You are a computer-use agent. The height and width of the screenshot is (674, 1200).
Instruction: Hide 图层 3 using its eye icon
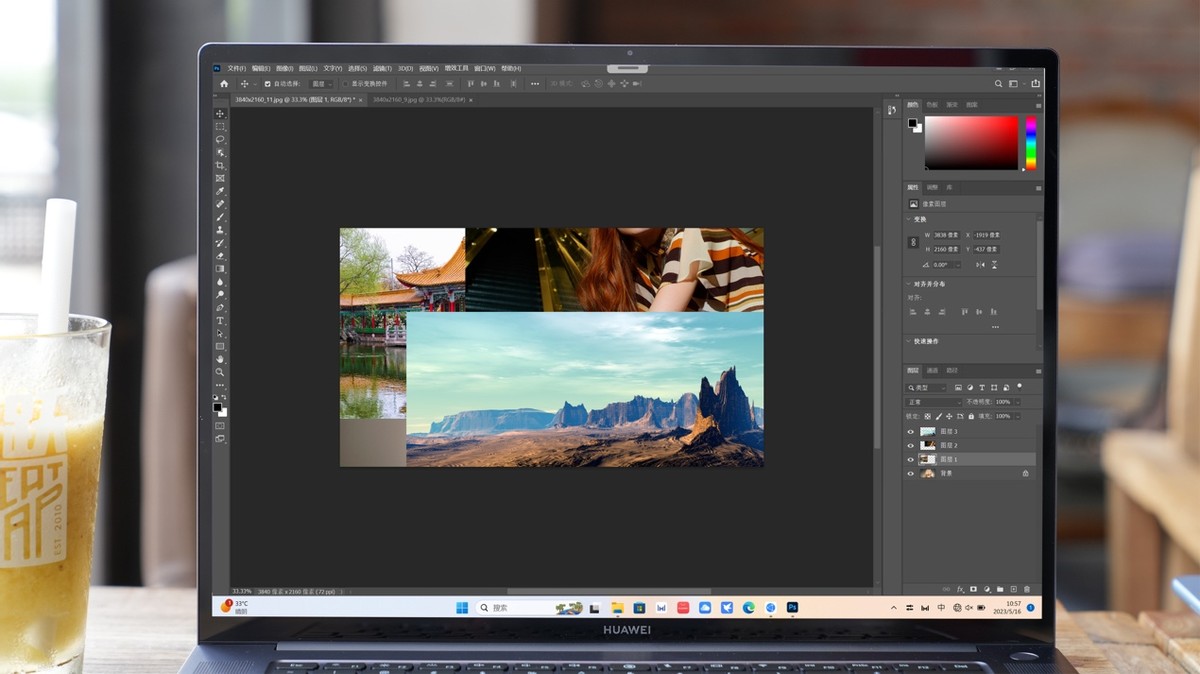coord(910,432)
